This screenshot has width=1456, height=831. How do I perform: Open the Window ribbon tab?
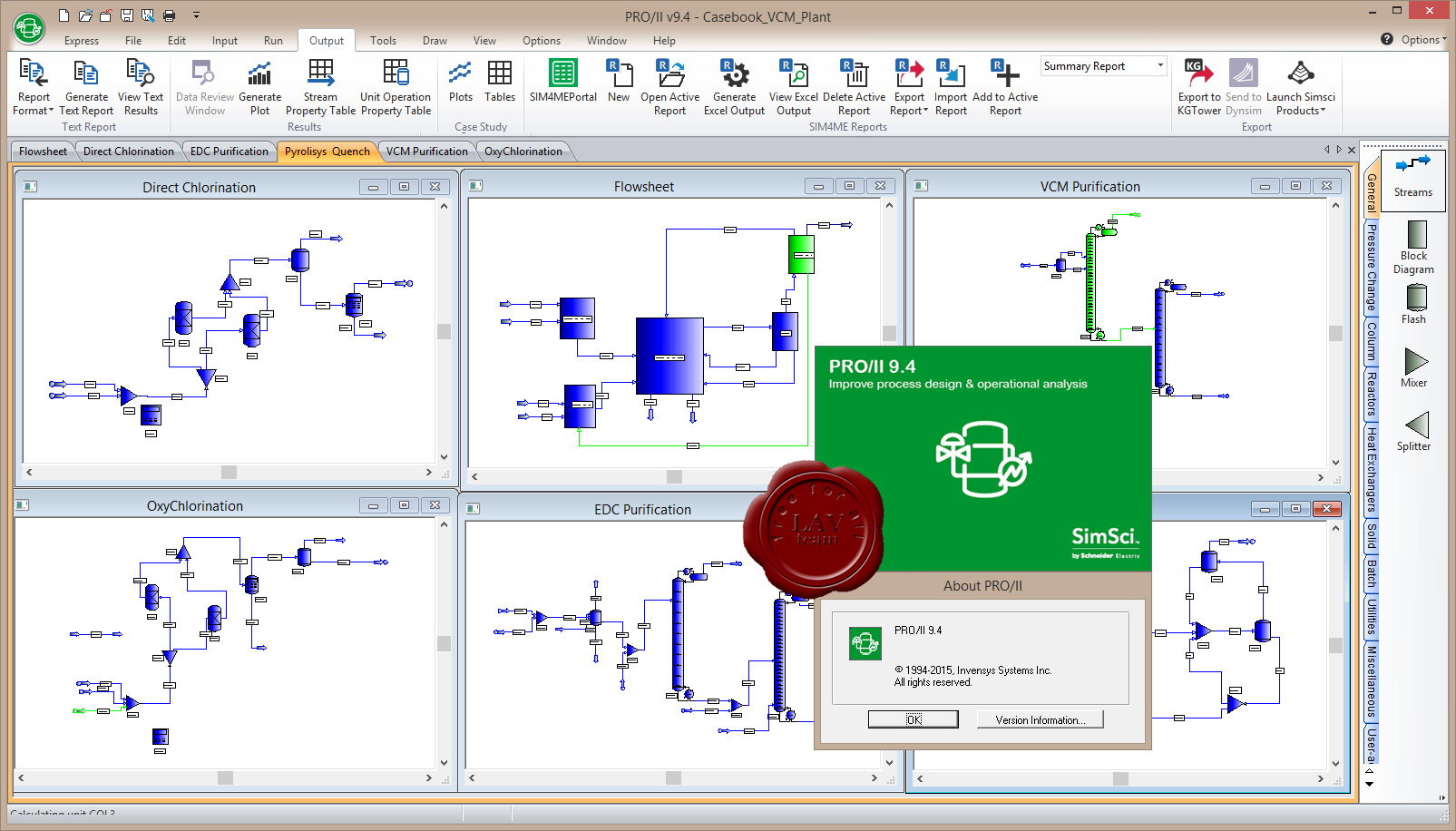(607, 41)
